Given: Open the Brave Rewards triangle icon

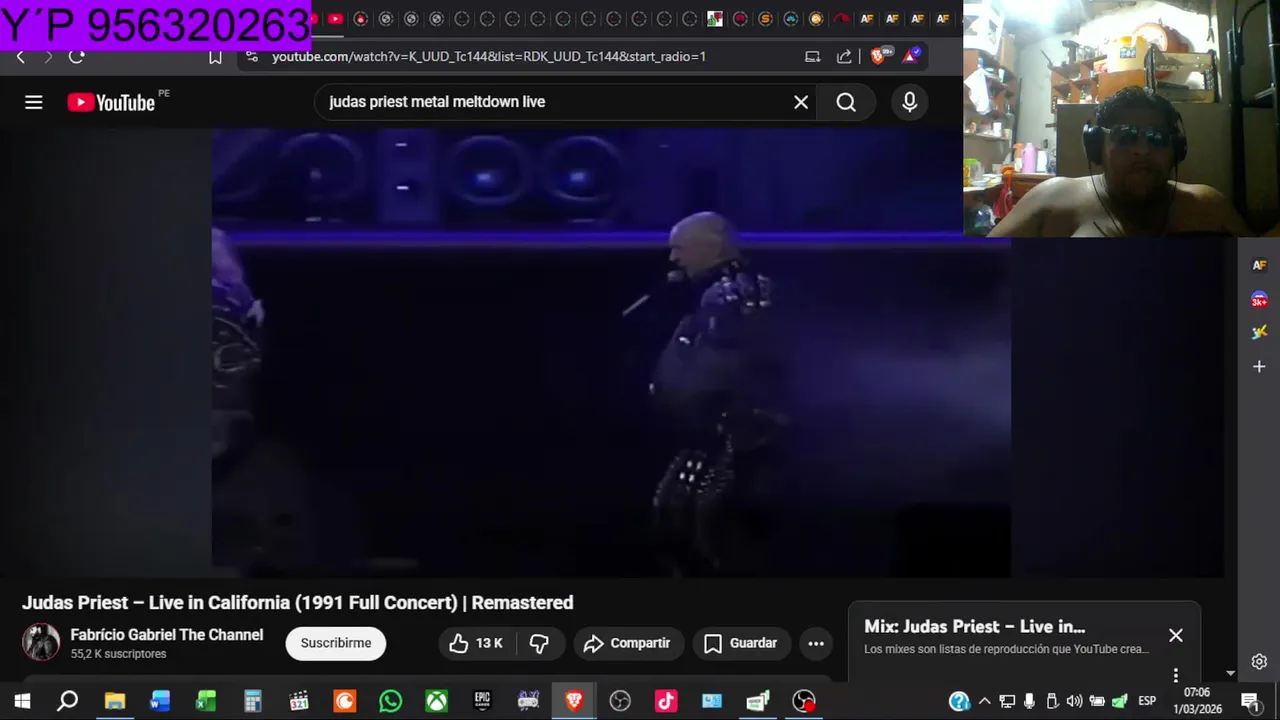Looking at the screenshot, I should pyautogui.click(x=910, y=56).
